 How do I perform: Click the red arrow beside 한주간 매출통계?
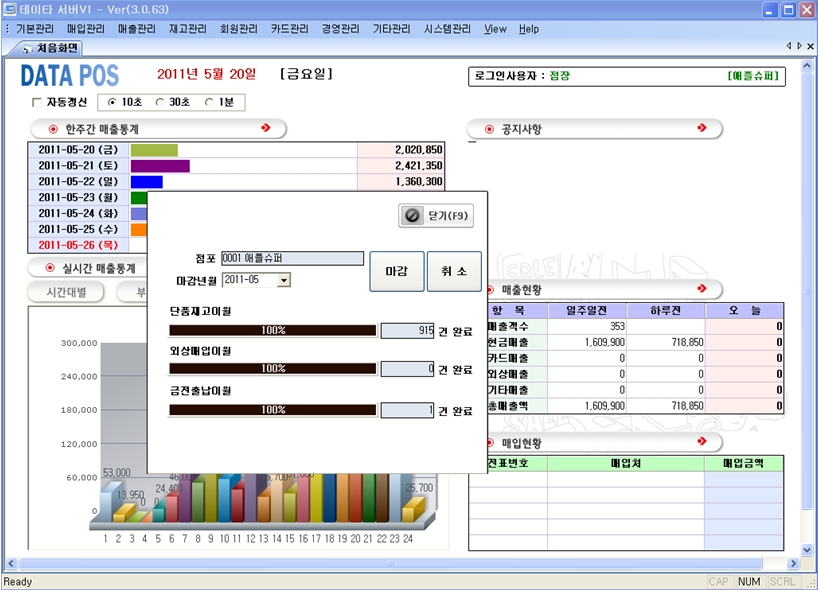click(x=265, y=129)
